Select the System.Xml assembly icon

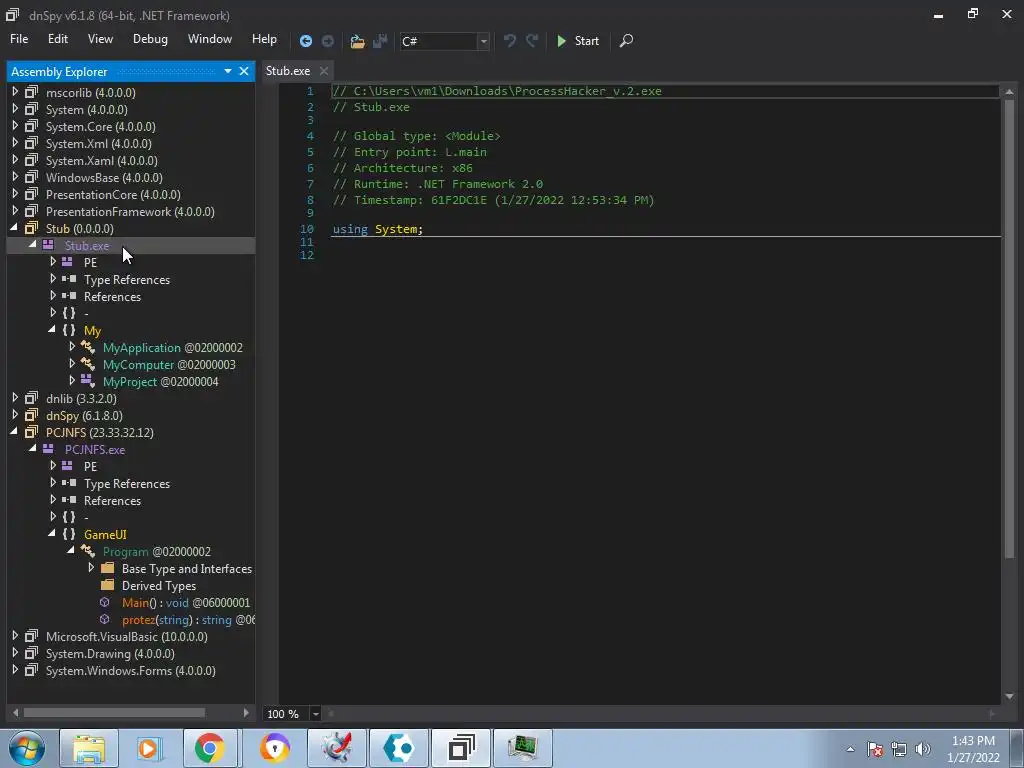(x=31, y=143)
